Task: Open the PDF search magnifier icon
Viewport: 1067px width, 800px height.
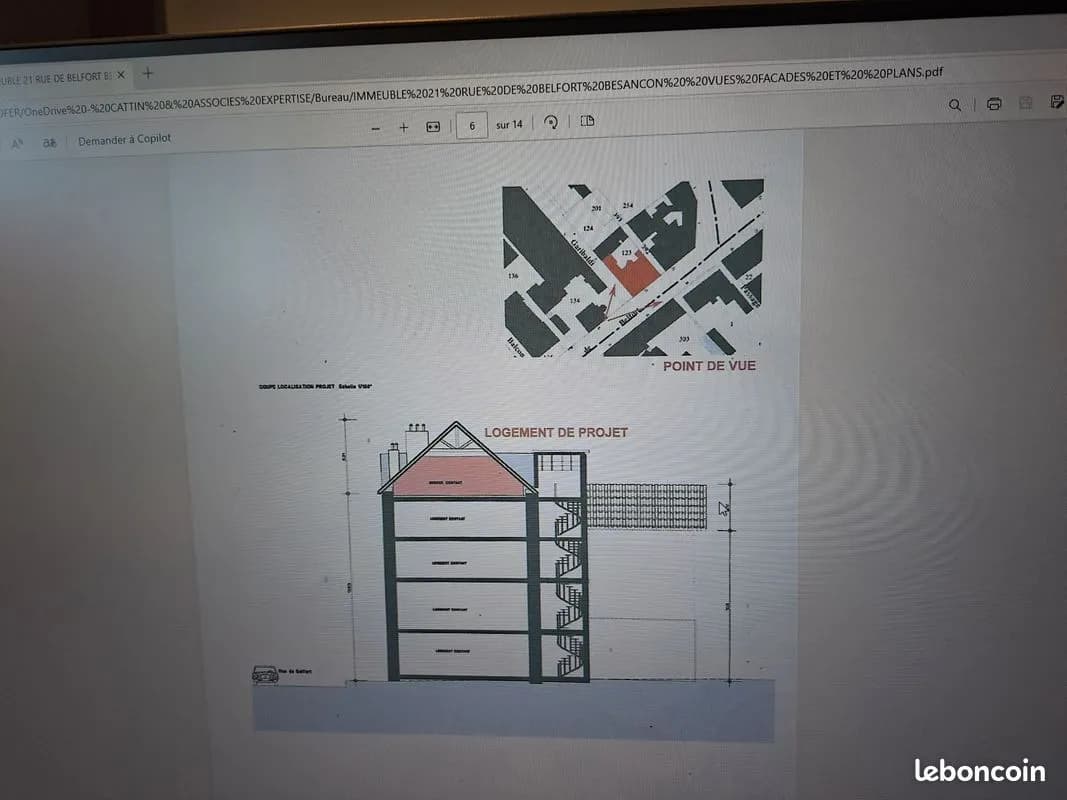Action: [955, 105]
